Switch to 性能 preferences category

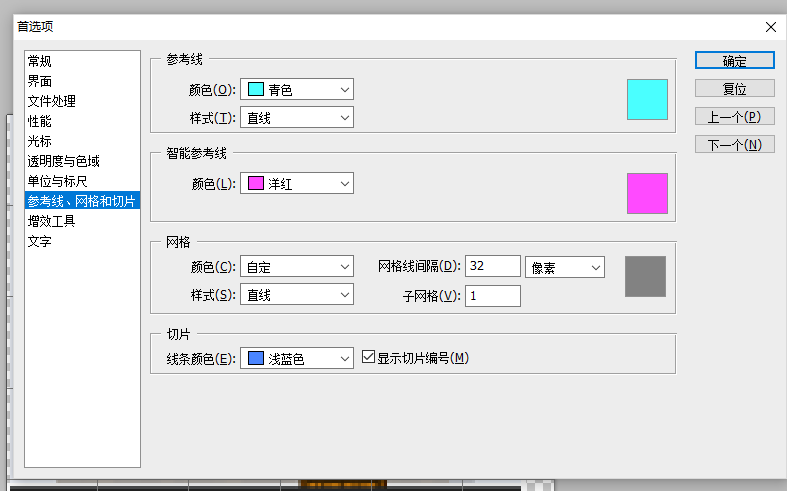pyautogui.click(x=82, y=121)
